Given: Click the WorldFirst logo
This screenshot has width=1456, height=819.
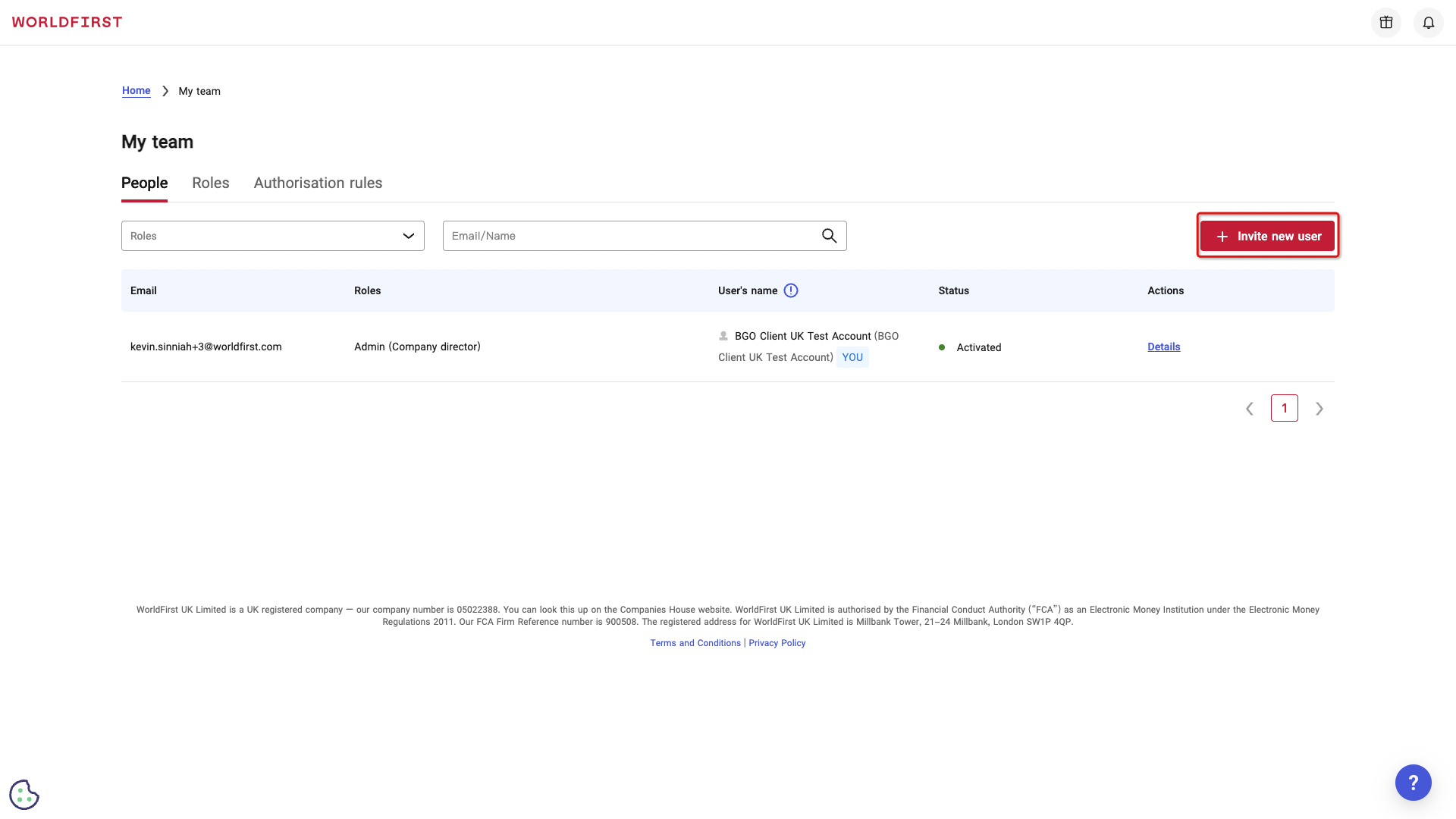Looking at the screenshot, I should 67,22.
